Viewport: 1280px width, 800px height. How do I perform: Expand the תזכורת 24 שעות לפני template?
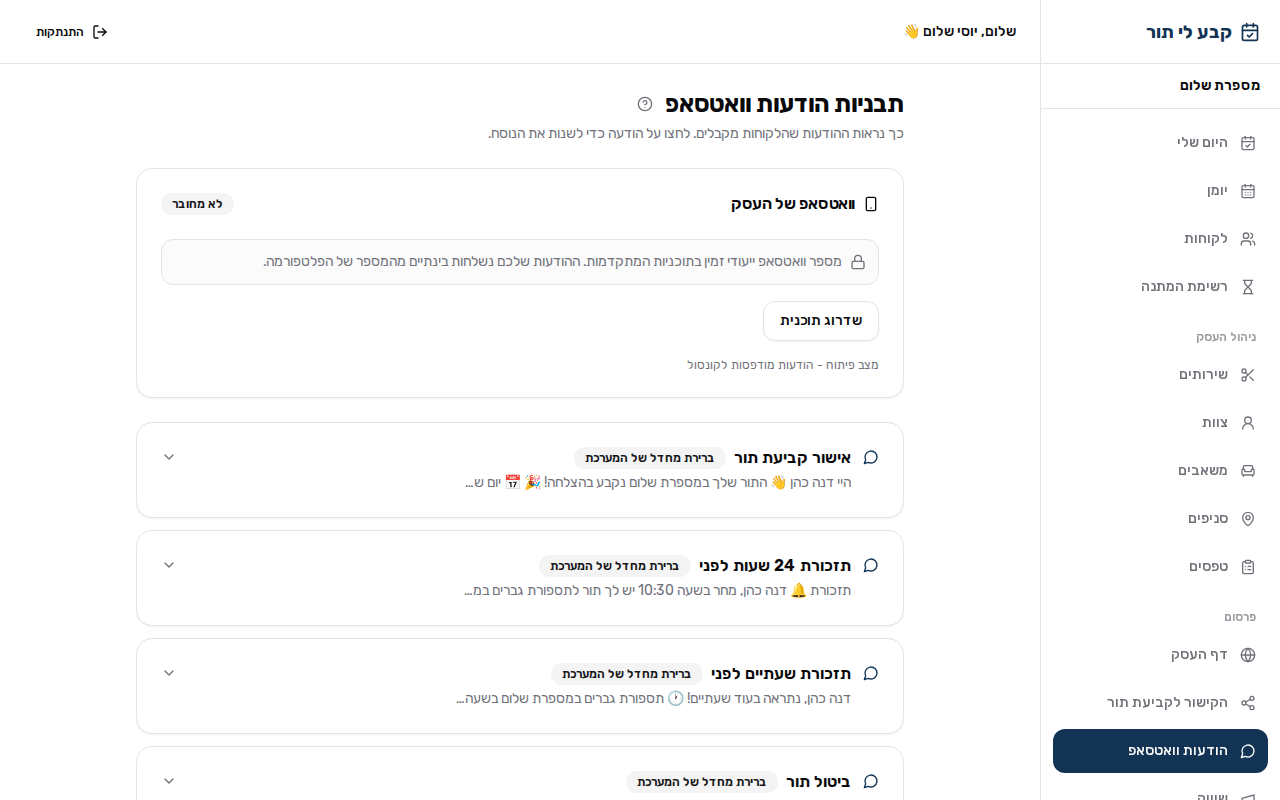169,565
